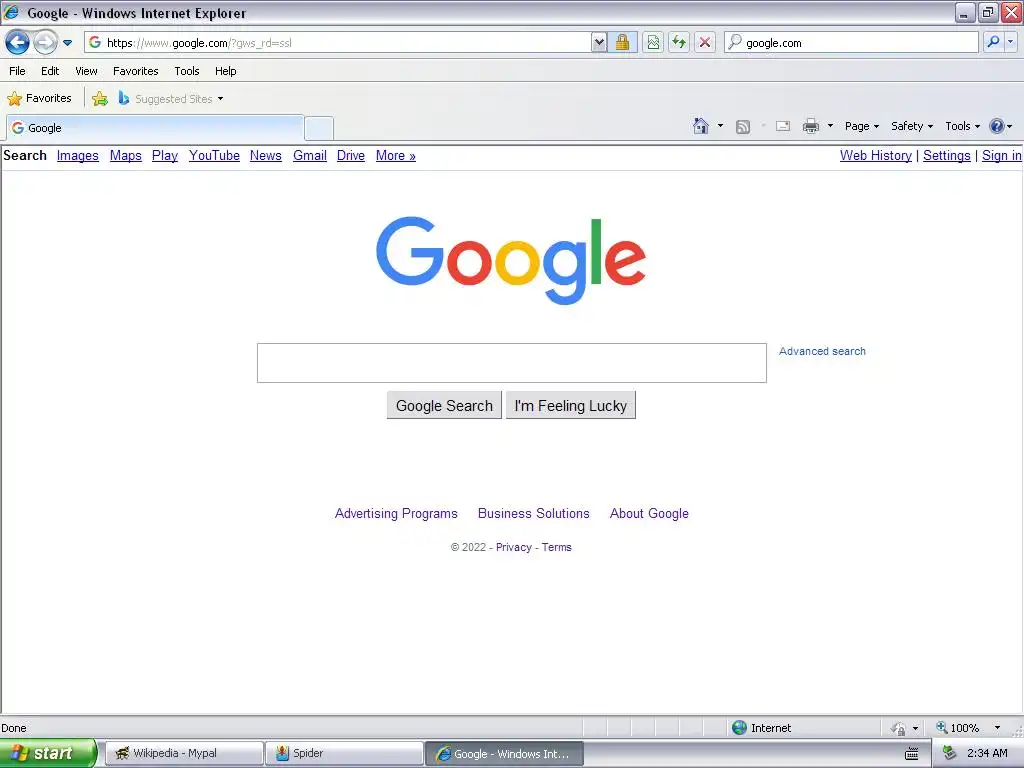The height and width of the screenshot is (768, 1024).
Task: Open the Help menu
Action: tap(225, 71)
